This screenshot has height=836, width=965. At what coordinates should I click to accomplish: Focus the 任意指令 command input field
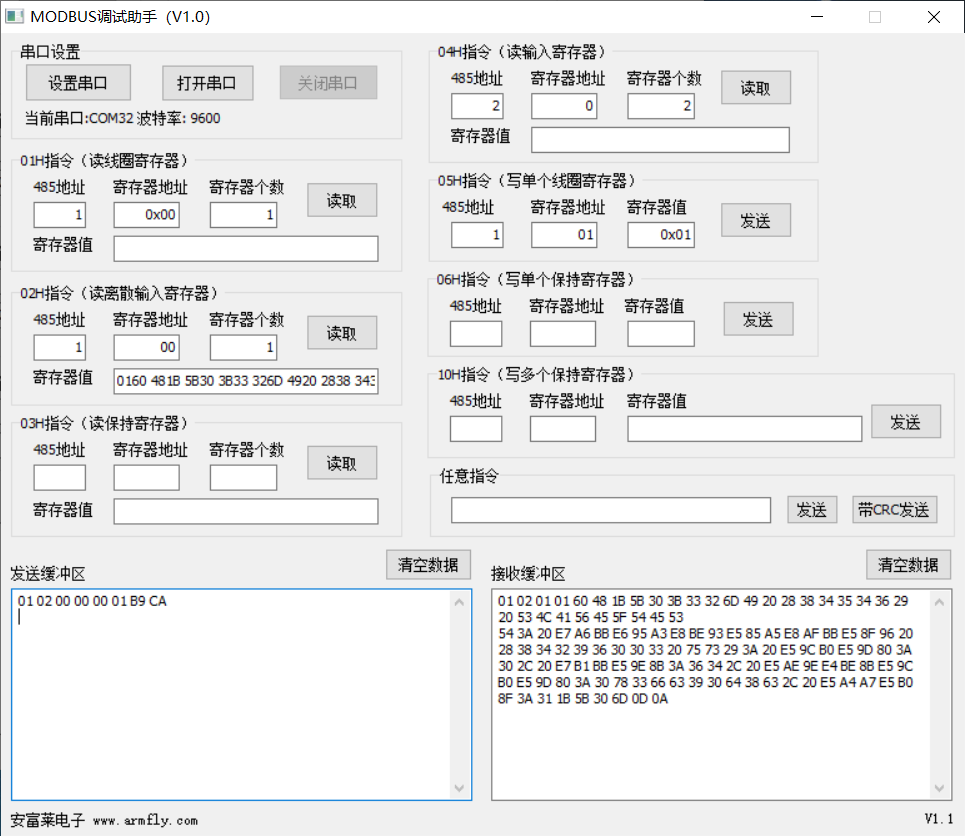(x=610, y=510)
